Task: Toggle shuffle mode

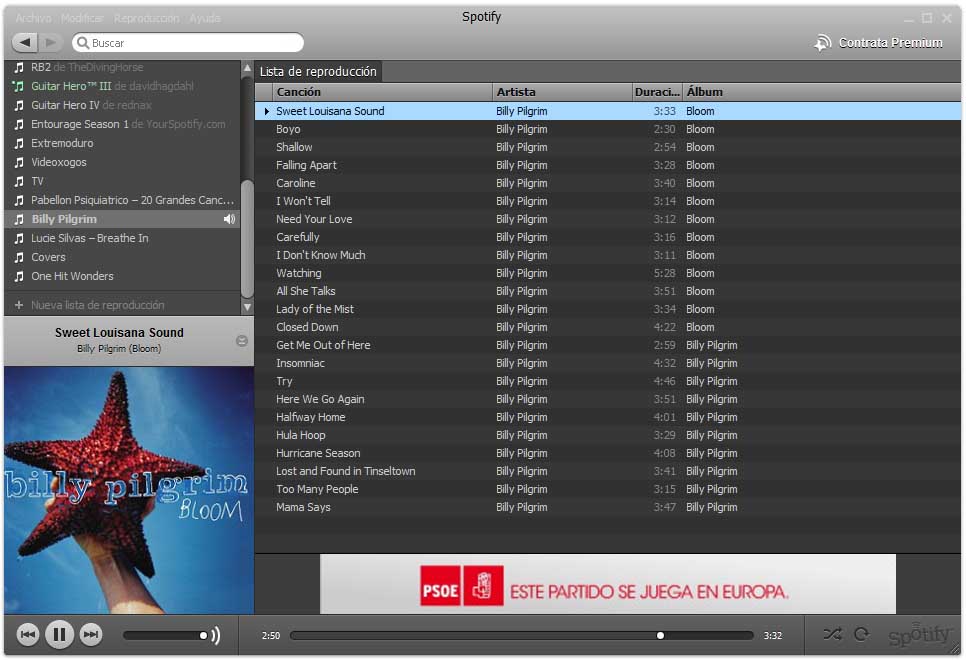Action: click(x=832, y=634)
